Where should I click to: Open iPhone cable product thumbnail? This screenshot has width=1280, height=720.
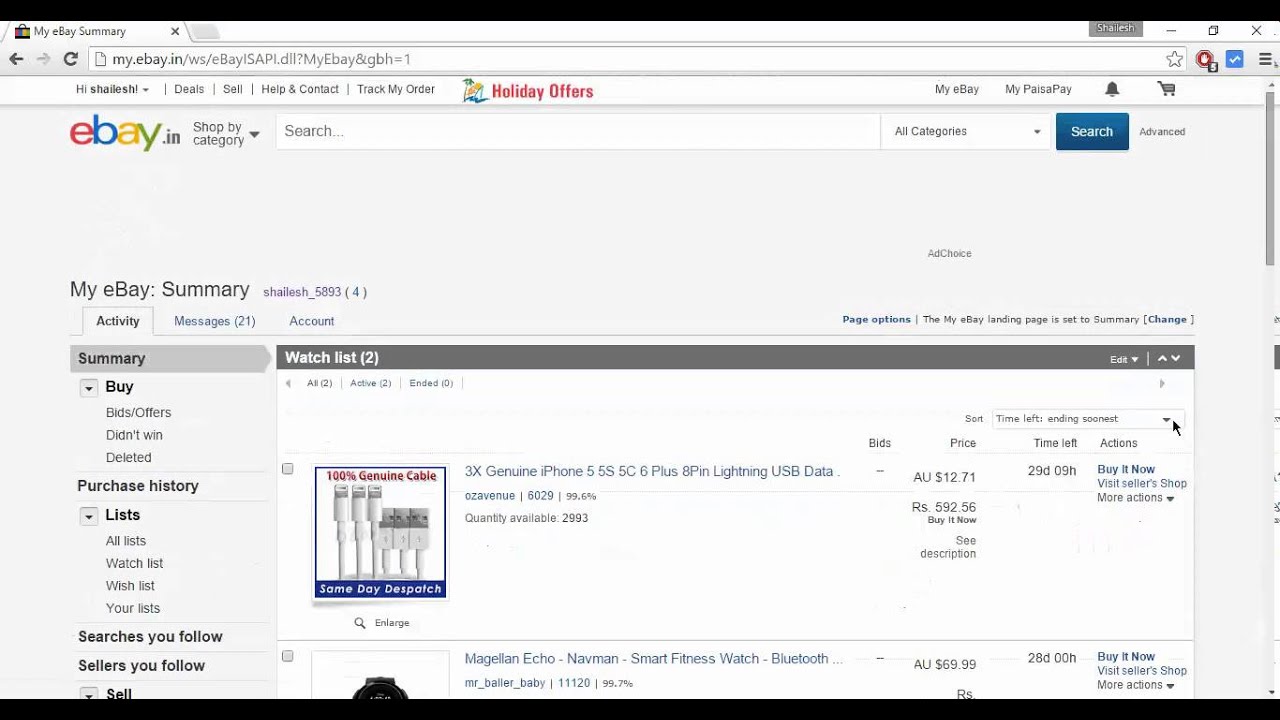(x=381, y=532)
